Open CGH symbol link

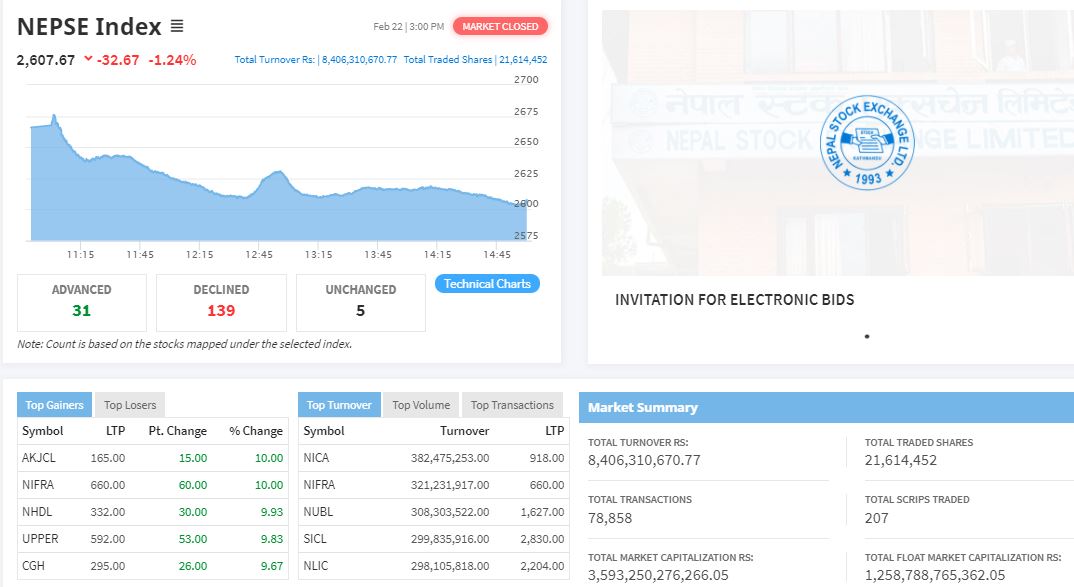[x=33, y=566]
